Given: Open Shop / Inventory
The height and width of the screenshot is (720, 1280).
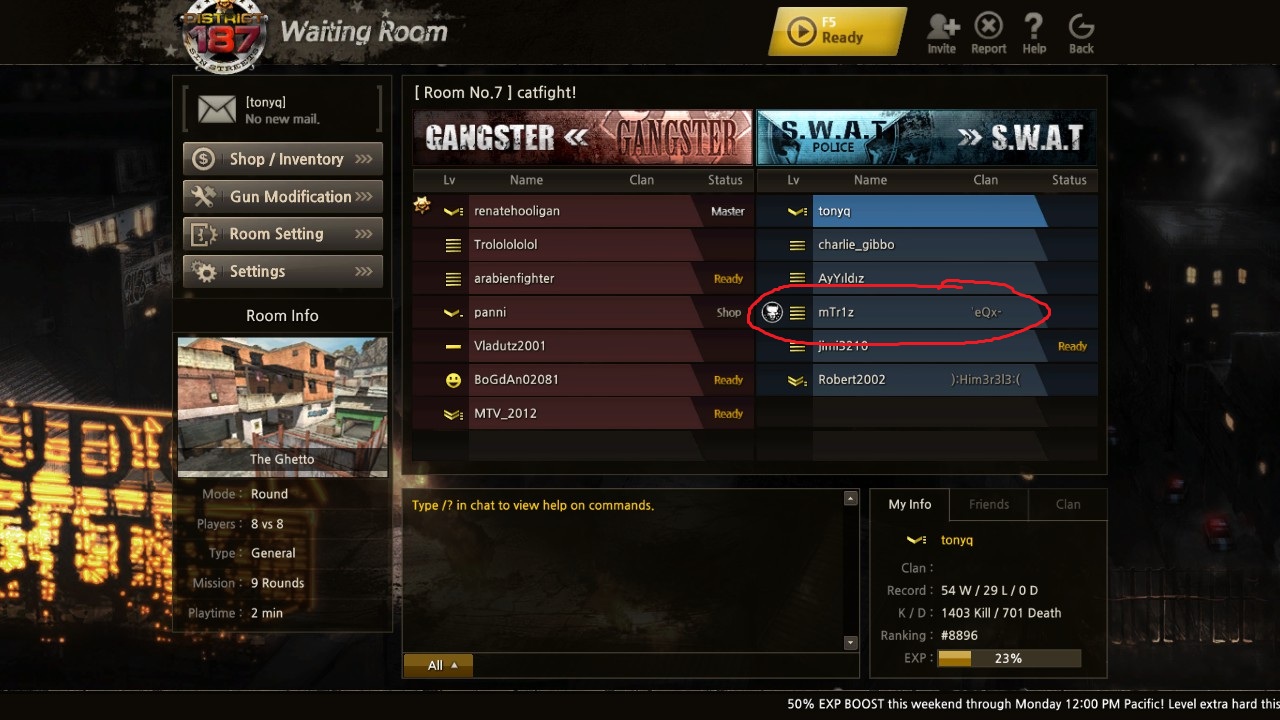Looking at the screenshot, I should coord(283,159).
